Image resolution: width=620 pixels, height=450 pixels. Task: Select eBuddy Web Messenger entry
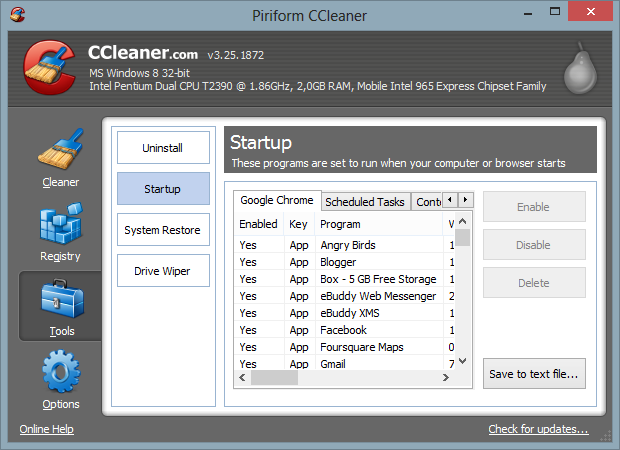(x=344, y=296)
